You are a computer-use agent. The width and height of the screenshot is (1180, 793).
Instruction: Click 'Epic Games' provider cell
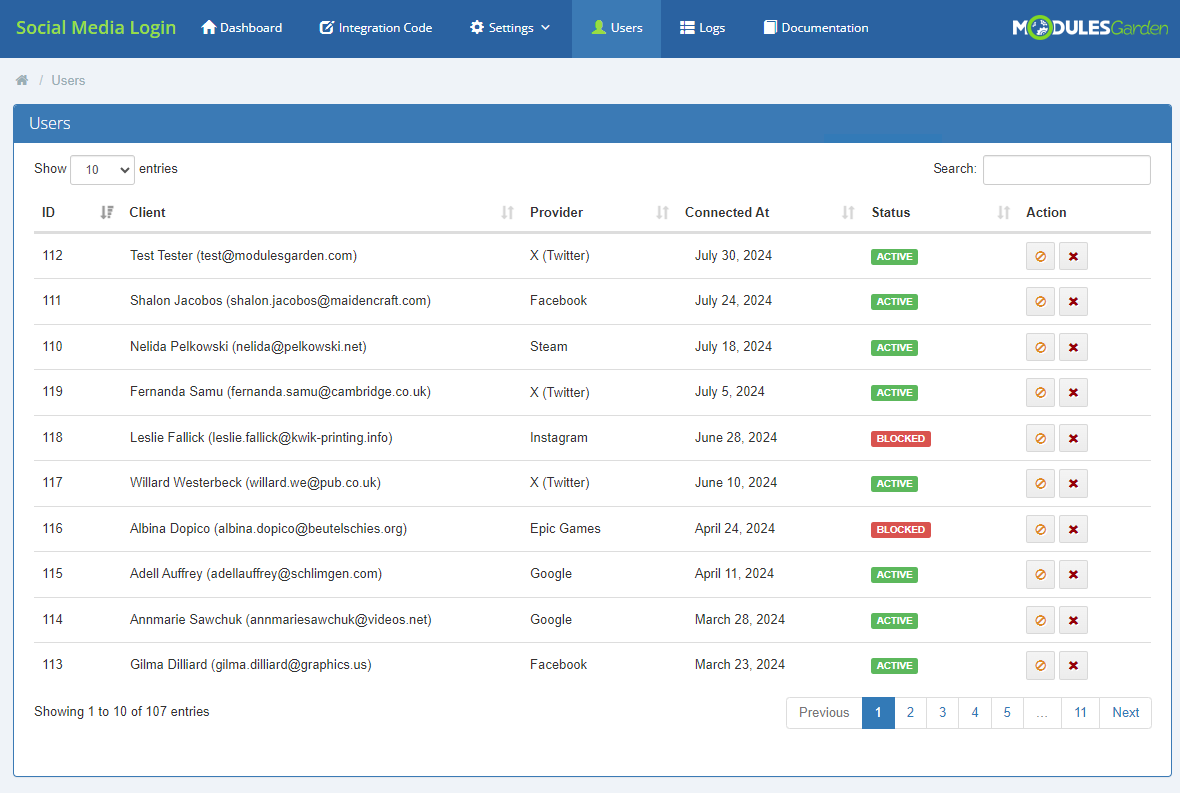click(x=565, y=529)
